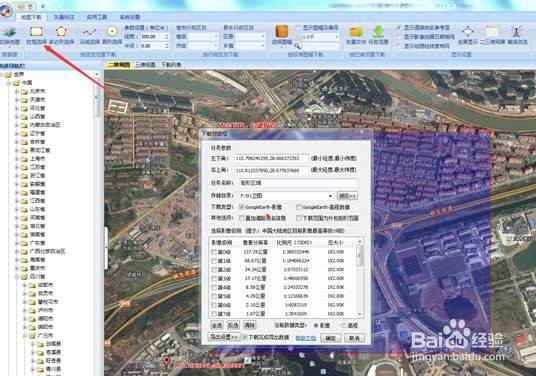Click the 确定 OK button in dialog
The height and width of the screenshot is (376, 536).
click(x=331, y=338)
